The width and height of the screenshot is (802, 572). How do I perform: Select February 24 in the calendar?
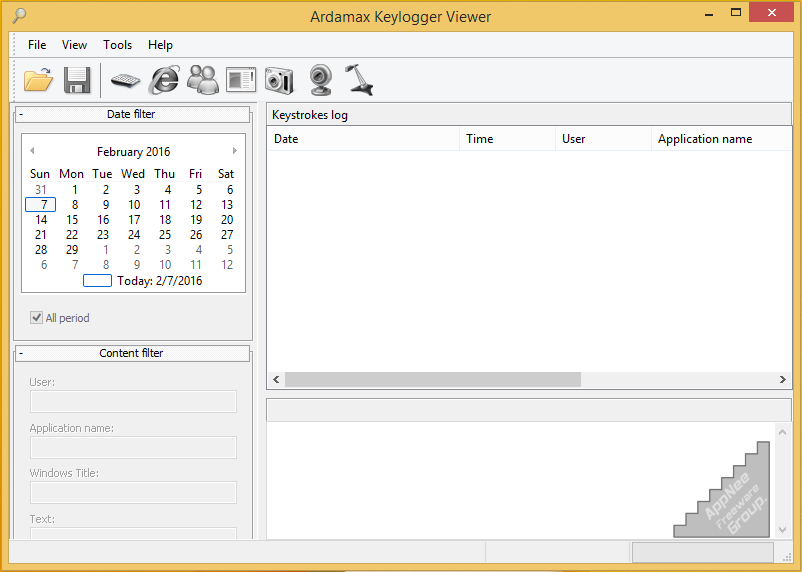point(134,235)
